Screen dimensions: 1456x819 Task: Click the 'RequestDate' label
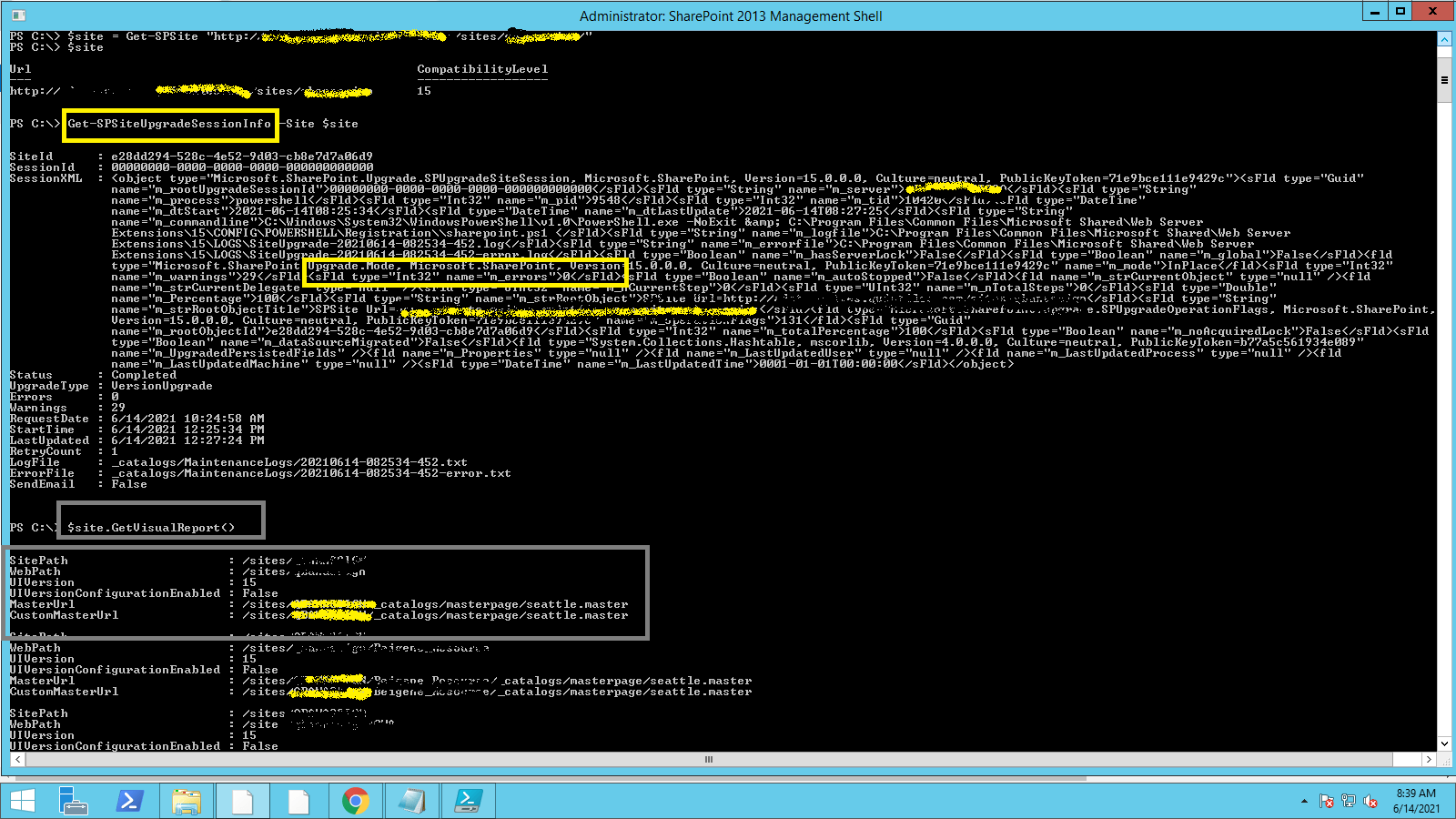pos(49,419)
